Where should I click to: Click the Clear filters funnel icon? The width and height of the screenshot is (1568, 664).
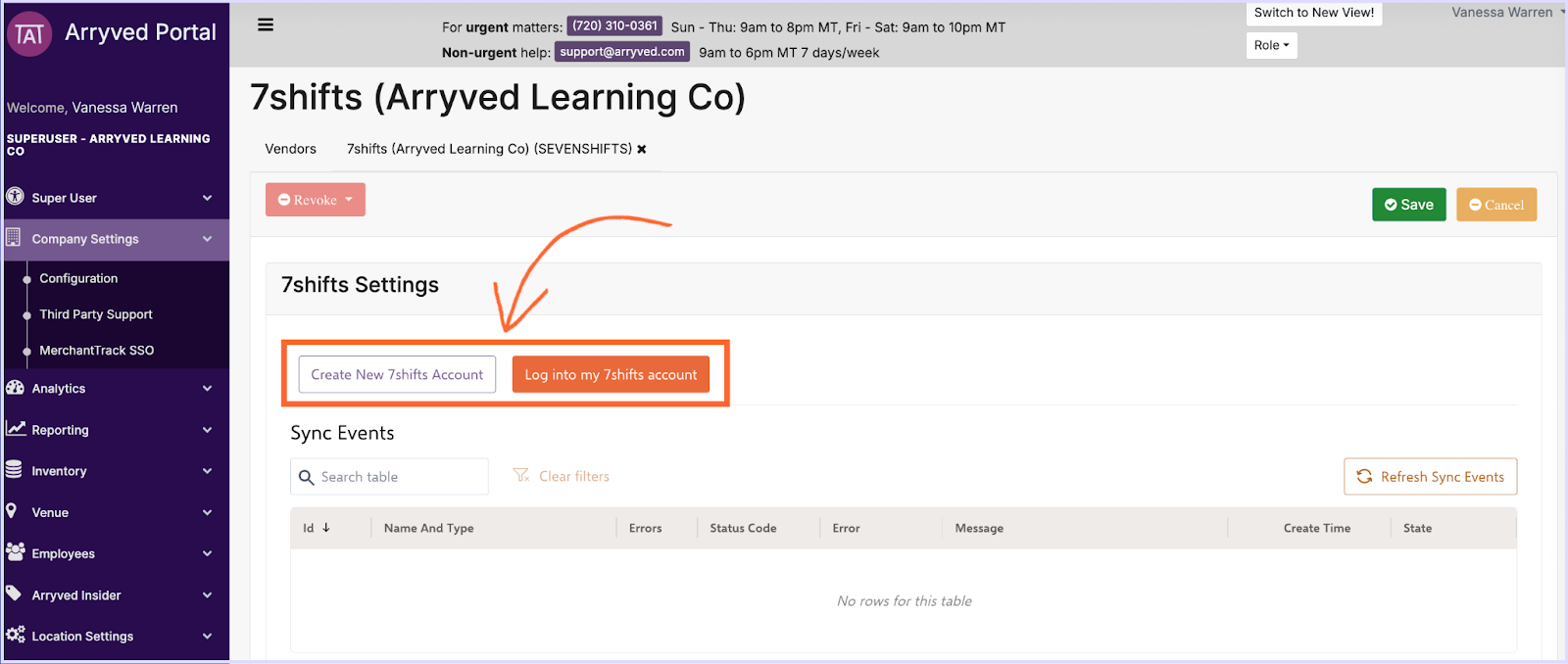click(521, 476)
